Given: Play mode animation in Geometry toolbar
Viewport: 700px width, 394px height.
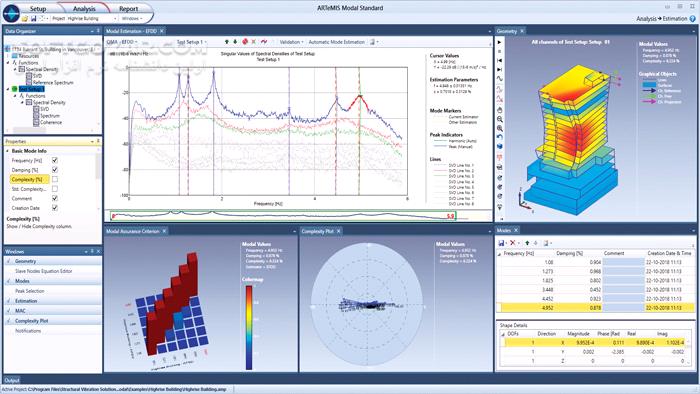Looking at the screenshot, I should (x=500, y=42).
